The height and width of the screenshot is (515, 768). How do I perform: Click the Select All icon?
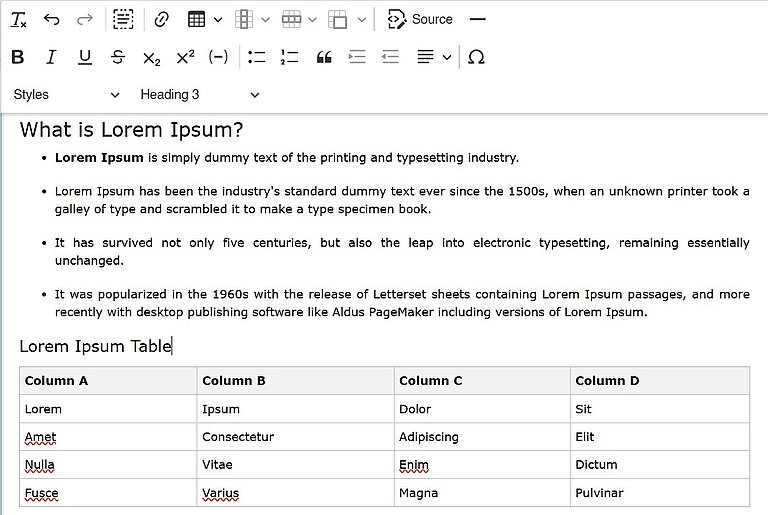(x=123, y=19)
